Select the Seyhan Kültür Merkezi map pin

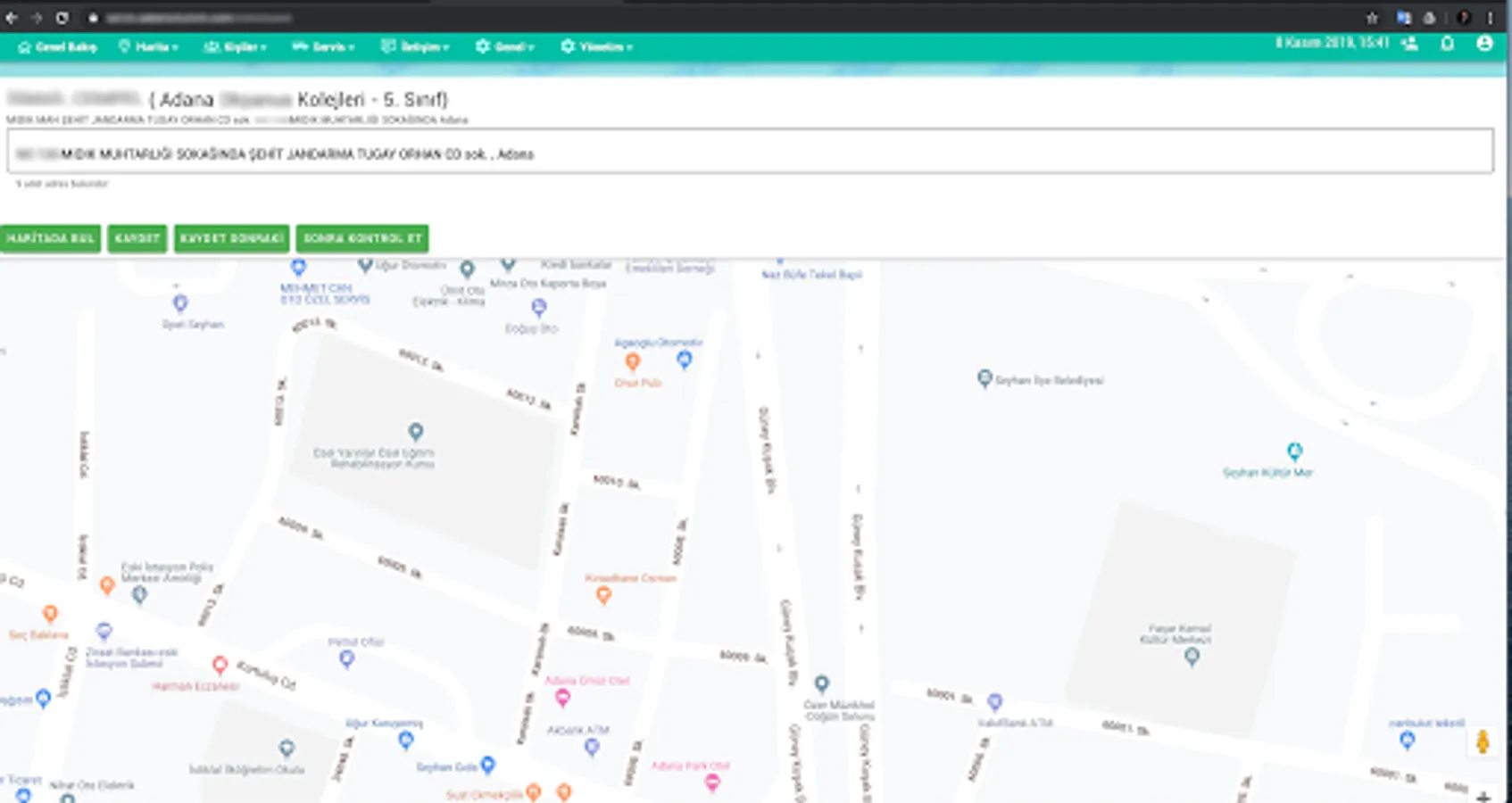coord(1294,451)
